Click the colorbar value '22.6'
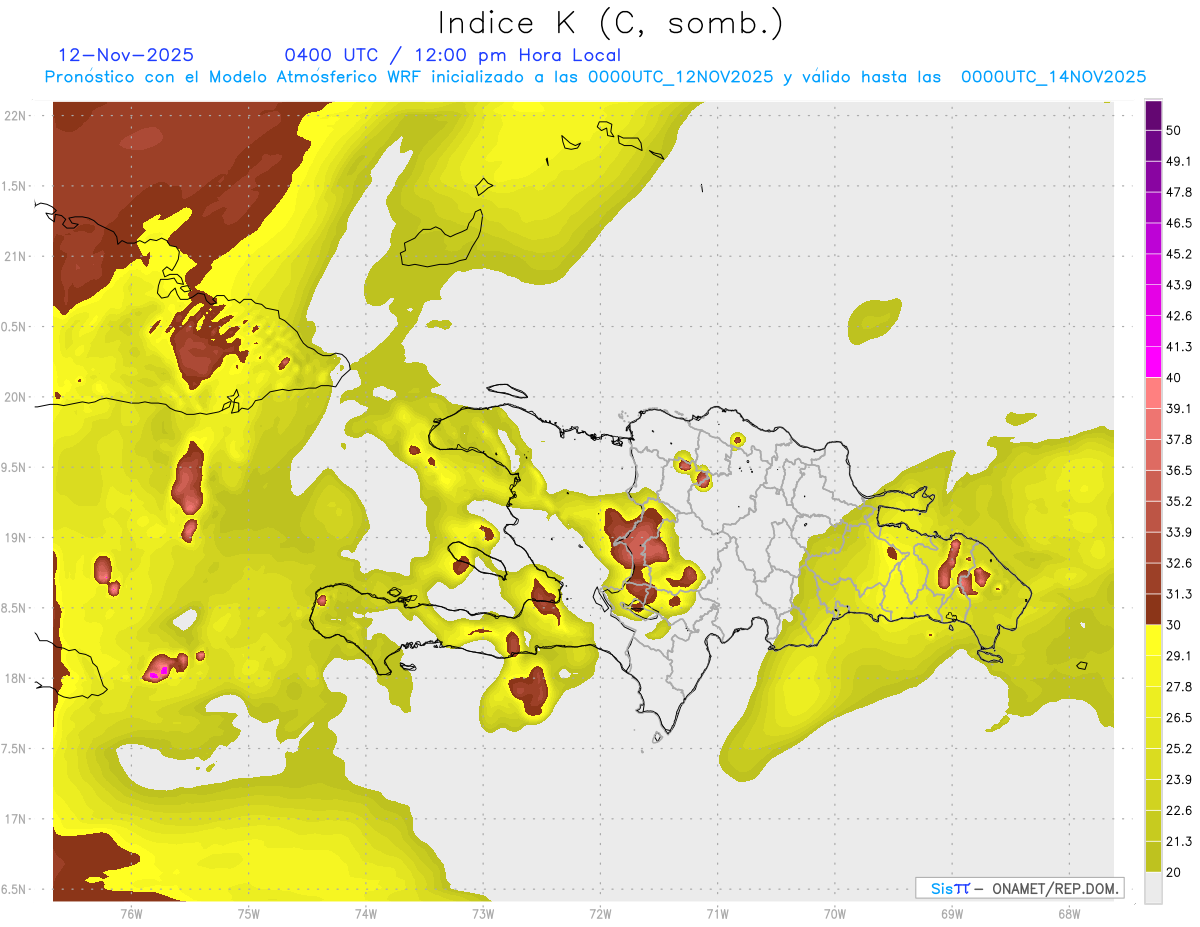Screen dimensions: 1200x927 [1179, 810]
